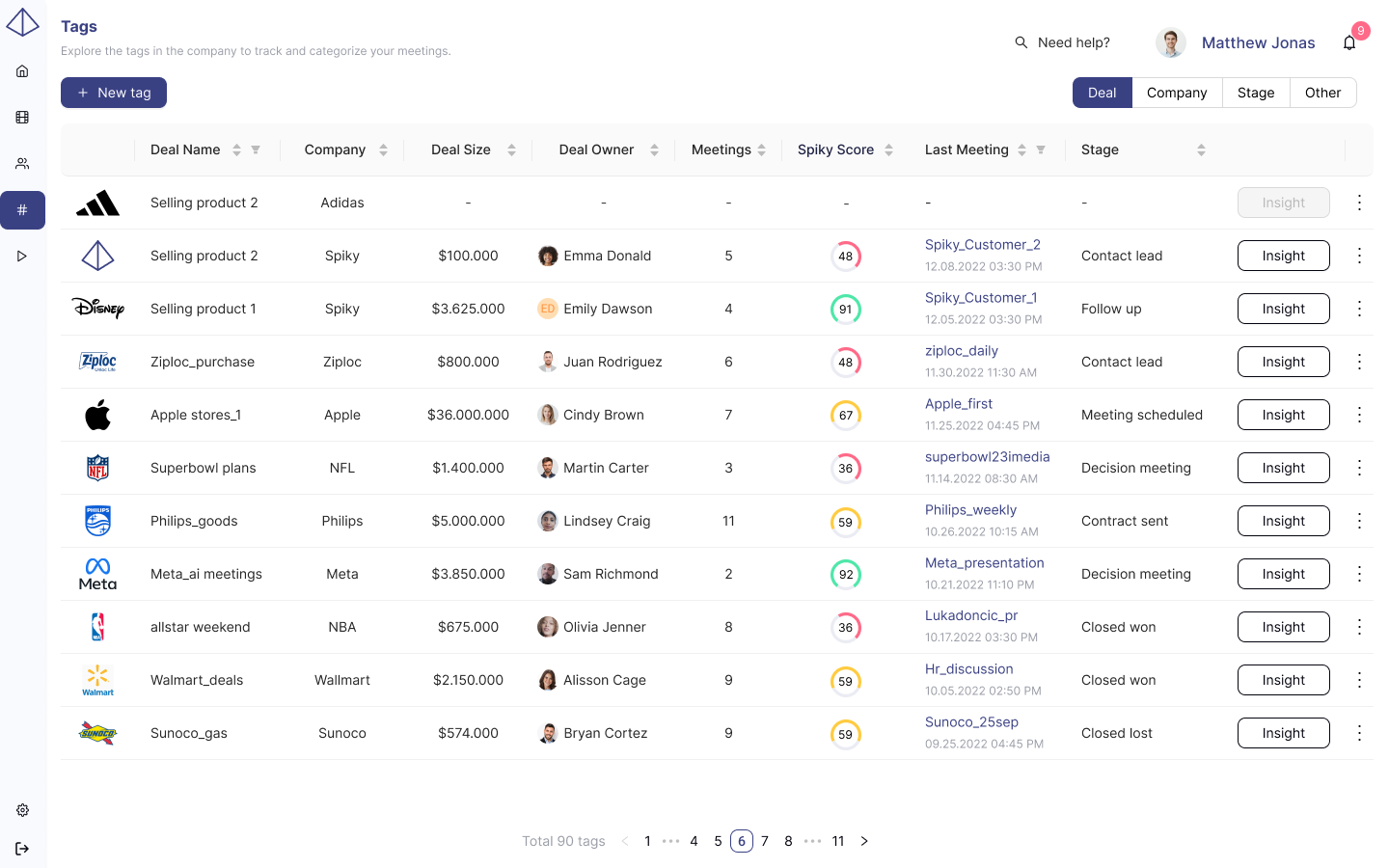Open the people icon in sidebar
1389x868 pixels.
22,164
